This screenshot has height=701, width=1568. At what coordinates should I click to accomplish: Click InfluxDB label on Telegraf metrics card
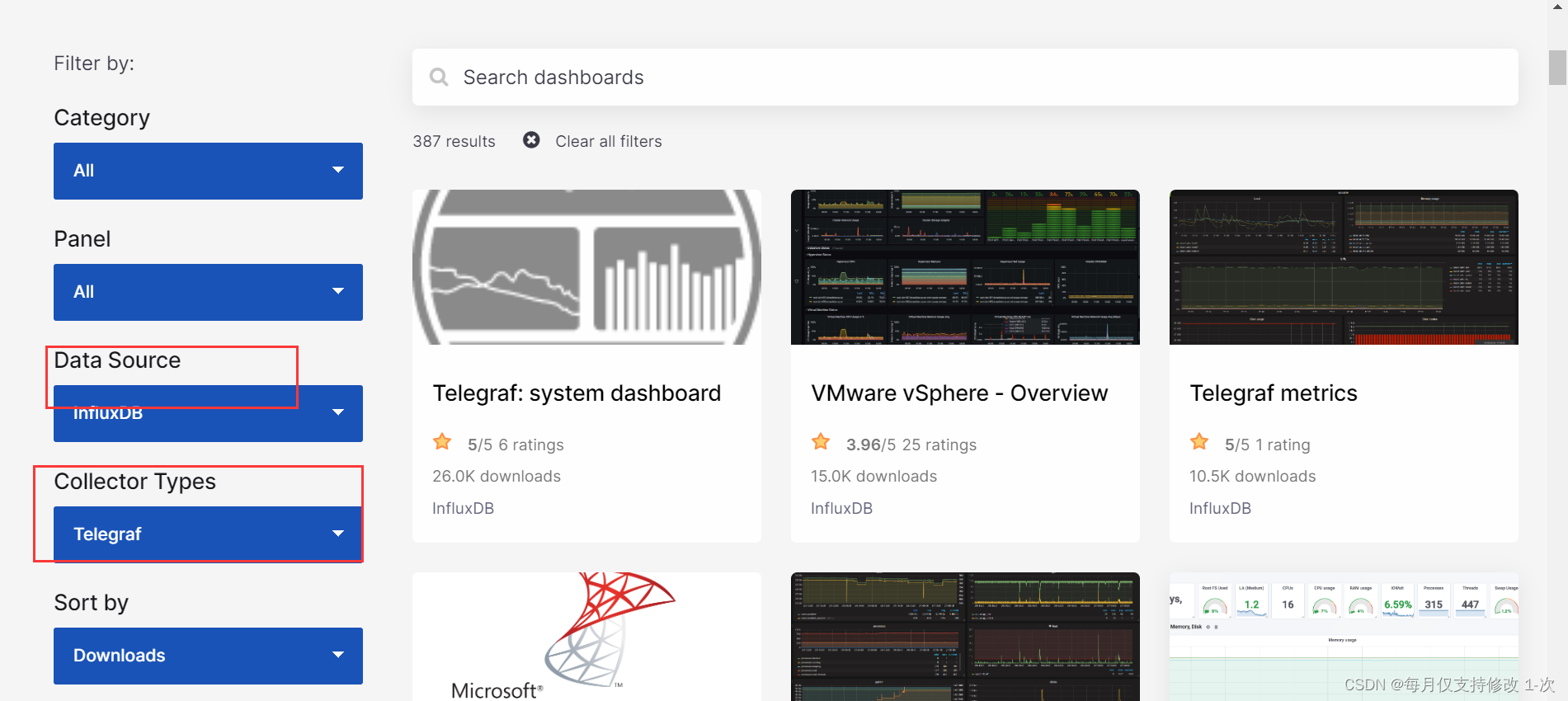1220,508
